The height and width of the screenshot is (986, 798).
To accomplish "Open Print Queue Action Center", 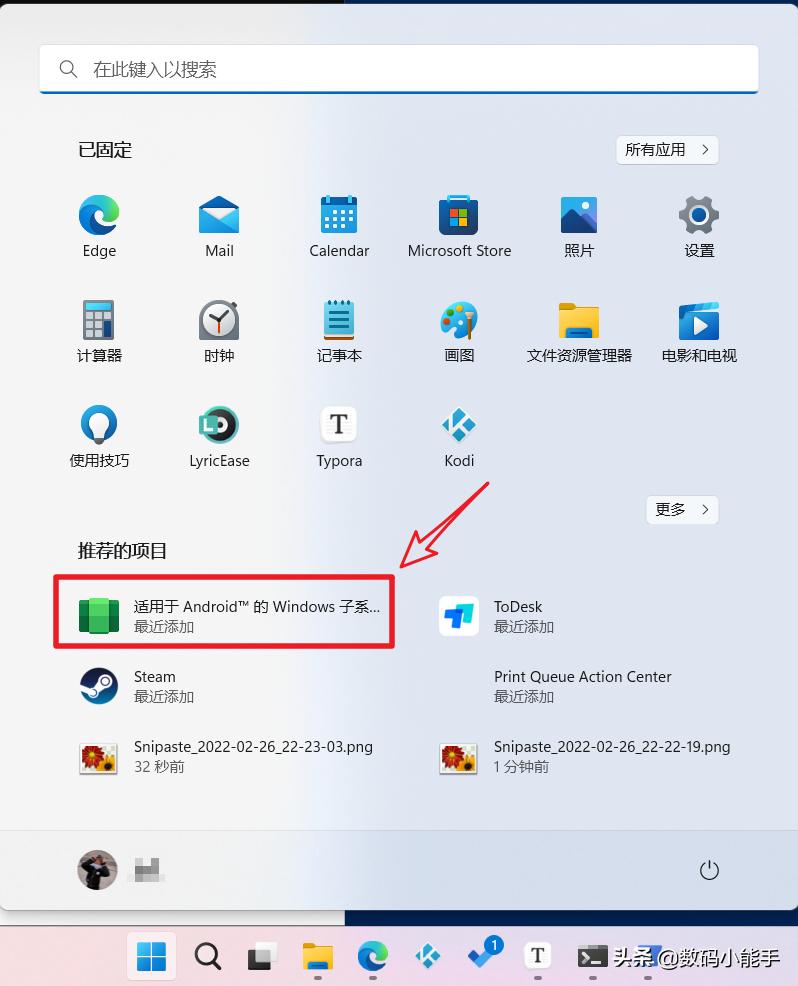I will [x=582, y=685].
